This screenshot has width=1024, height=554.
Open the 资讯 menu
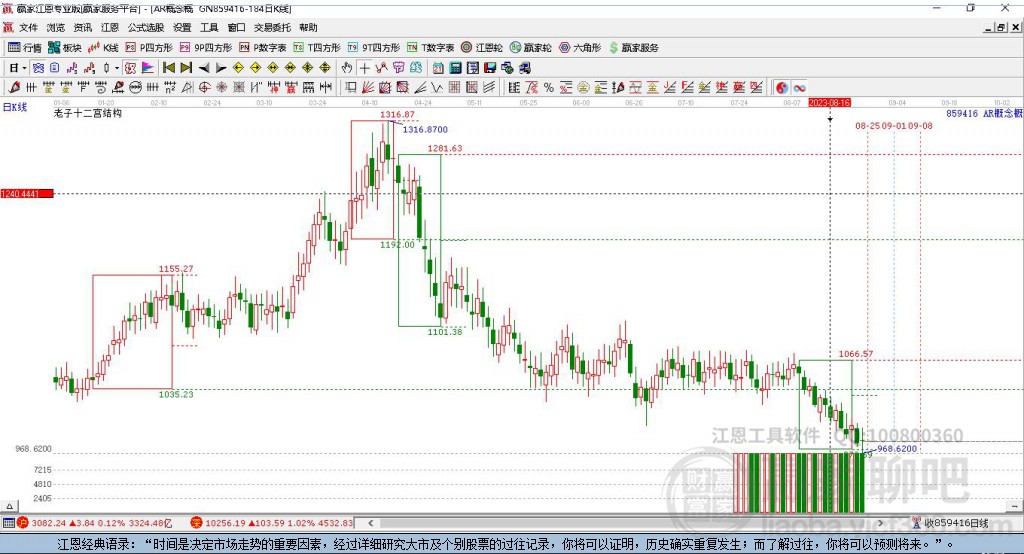click(82, 27)
